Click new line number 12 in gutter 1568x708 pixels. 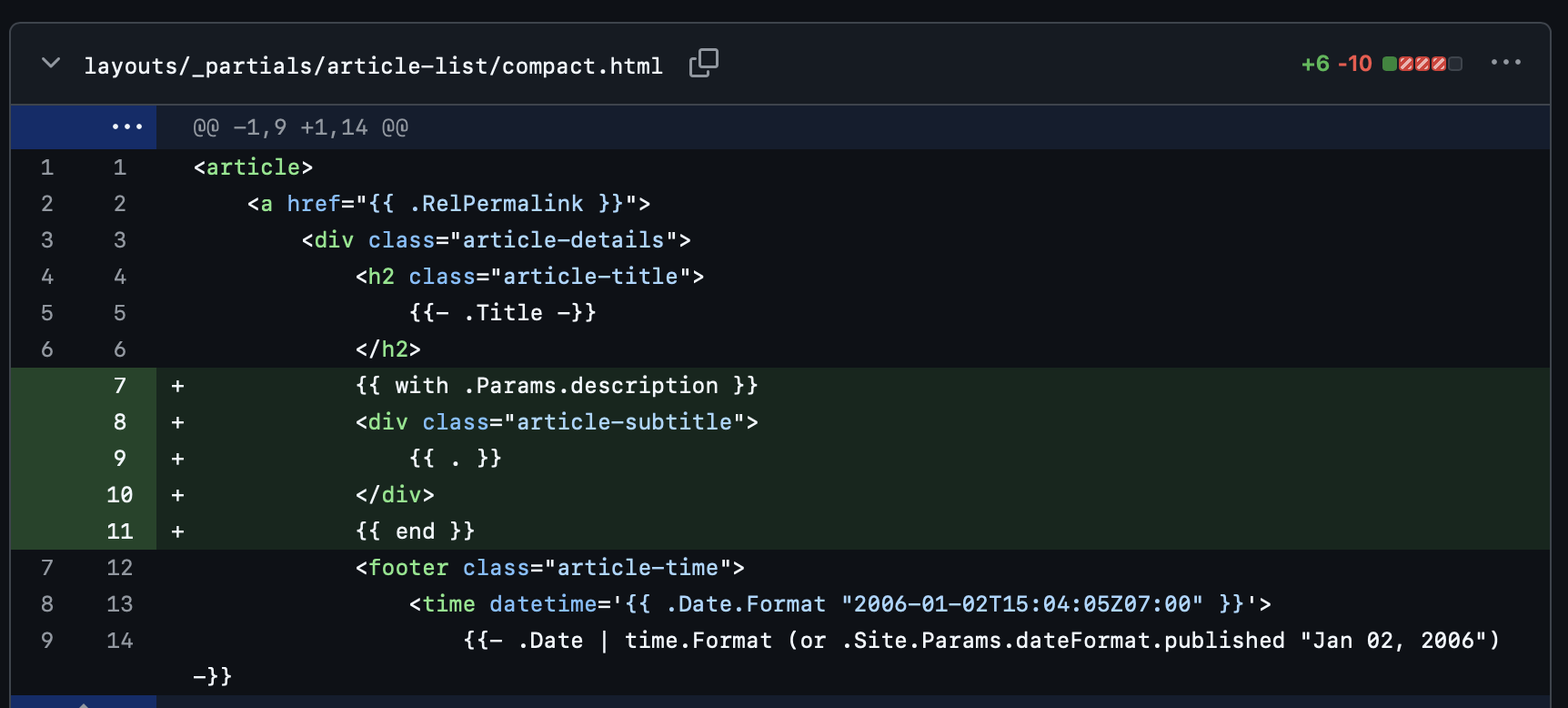pyautogui.click(x=119, y=568)
